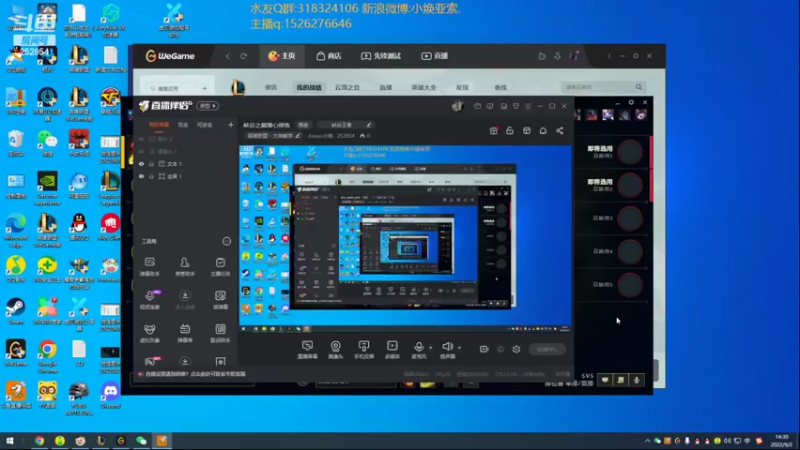Screen dimensions: 800x450
Task: Toggle lock on 文本 1 source
Action: [152, 164]
